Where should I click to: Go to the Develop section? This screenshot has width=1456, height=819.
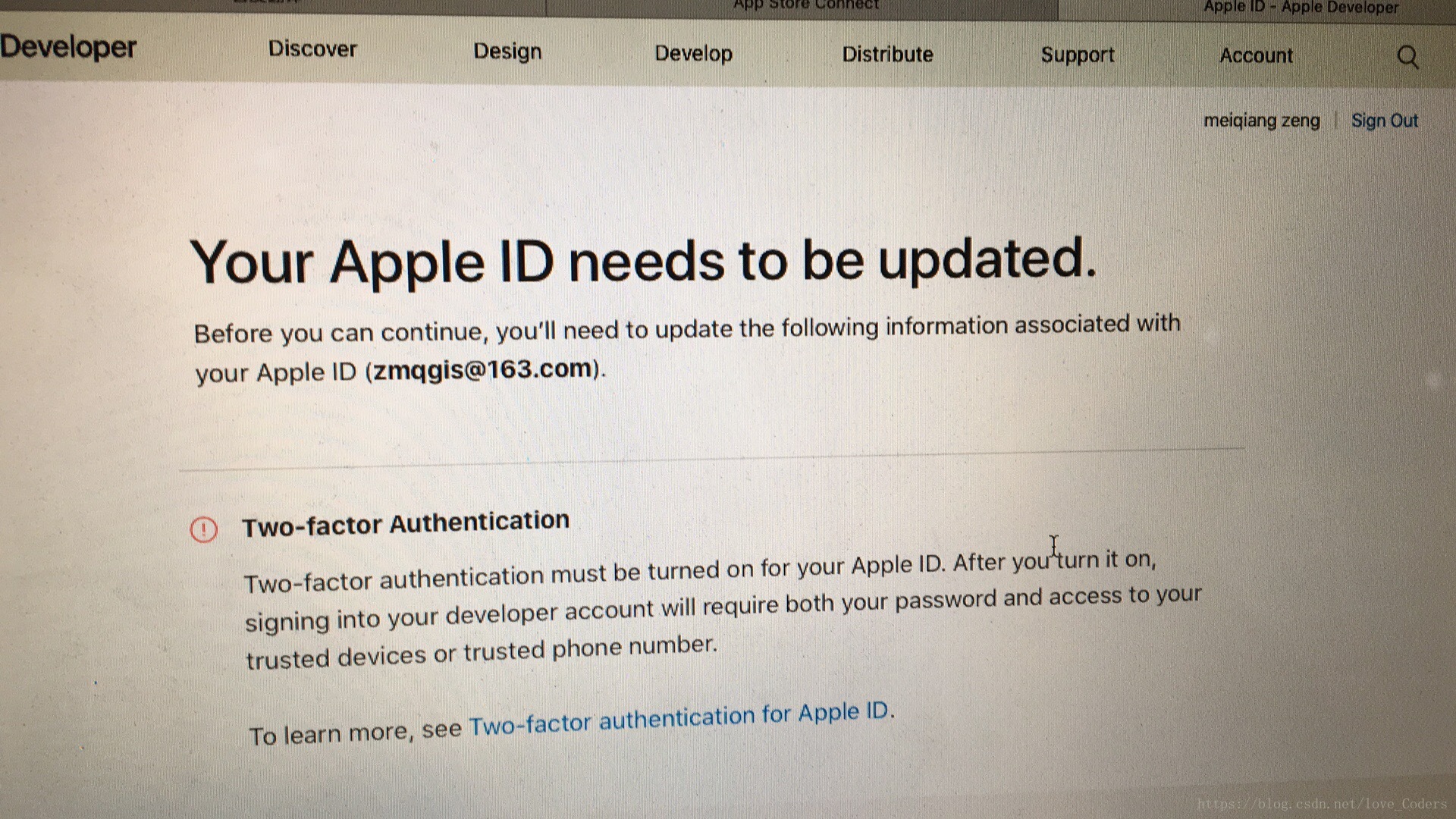pos(693,53)
